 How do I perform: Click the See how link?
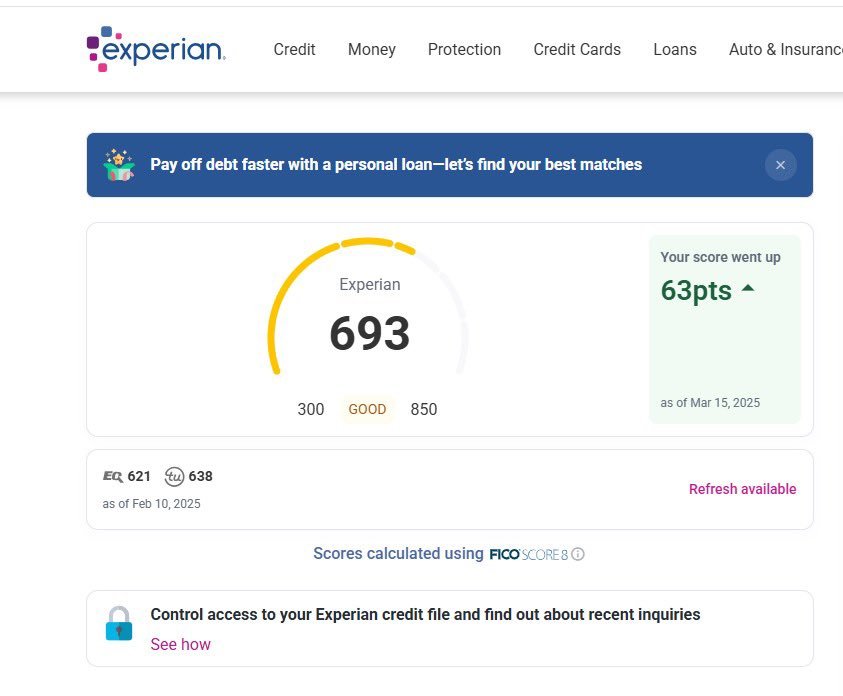180,644
